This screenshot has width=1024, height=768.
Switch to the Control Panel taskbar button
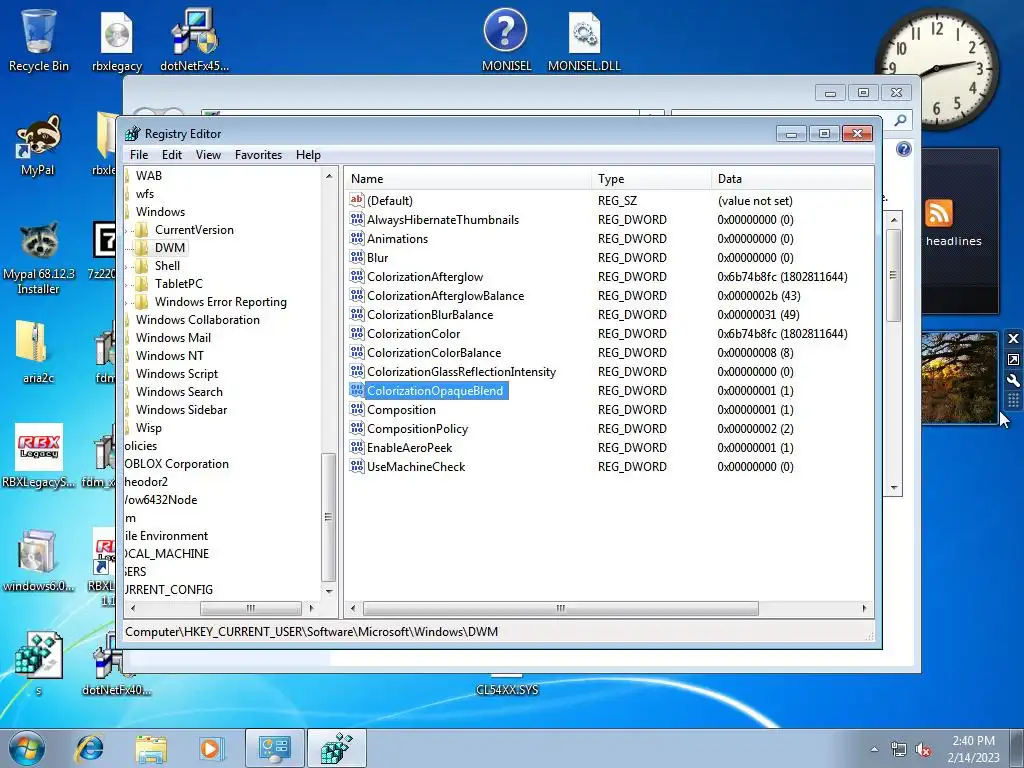(274, 748)
